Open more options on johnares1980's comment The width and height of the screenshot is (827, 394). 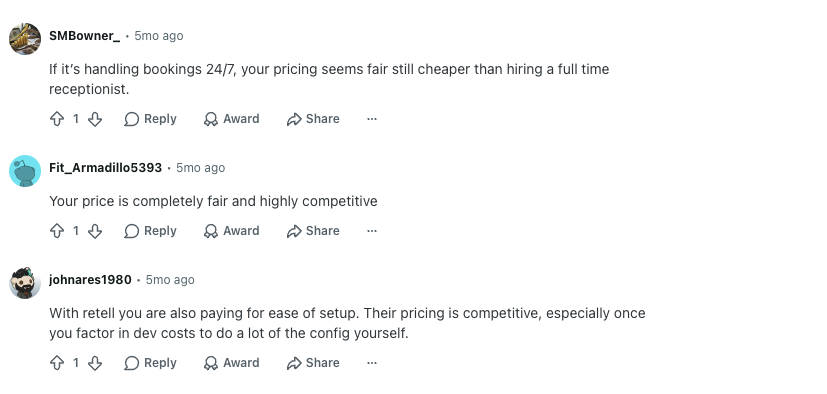pyautogui.click(x=372, y=363)
